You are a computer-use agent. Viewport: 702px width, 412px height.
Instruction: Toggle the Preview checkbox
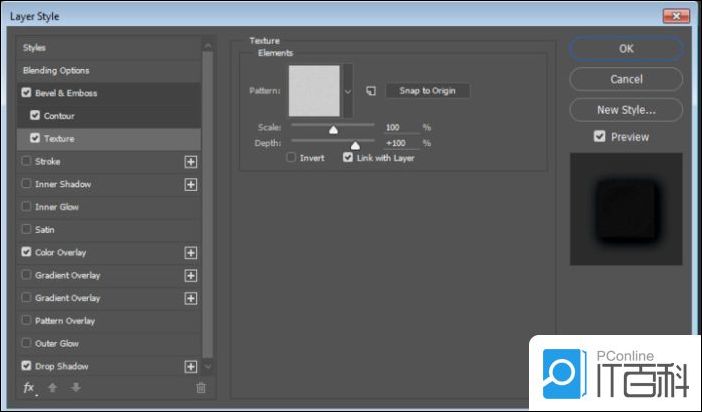pos(599,136)
